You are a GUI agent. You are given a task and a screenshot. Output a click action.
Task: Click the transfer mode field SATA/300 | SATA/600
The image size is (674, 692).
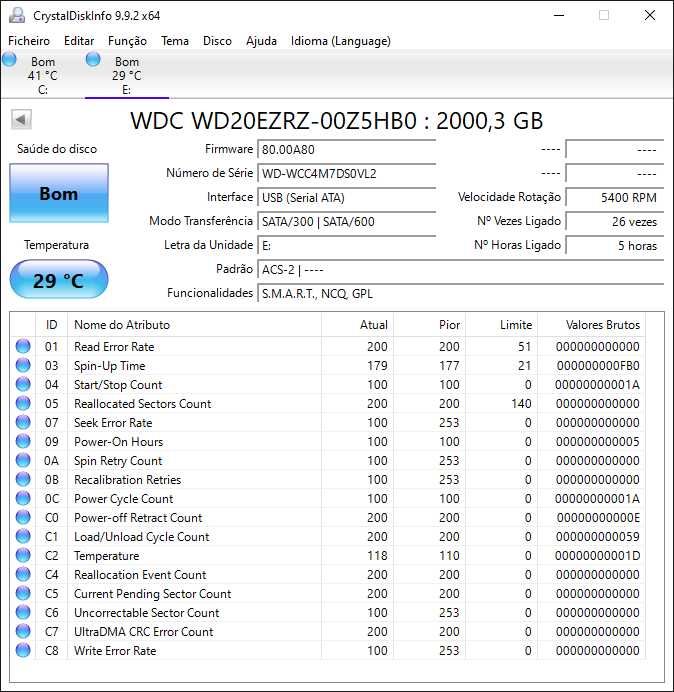pos(346,222)
